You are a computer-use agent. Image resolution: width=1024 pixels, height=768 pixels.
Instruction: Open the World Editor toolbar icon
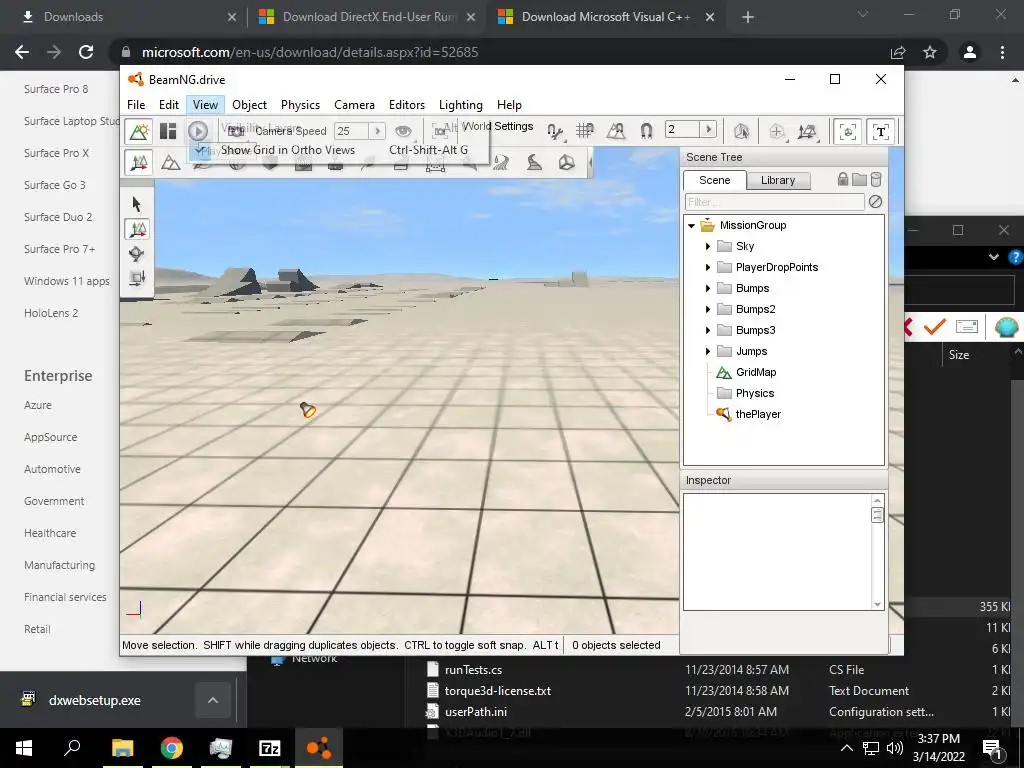click(138, 131)
